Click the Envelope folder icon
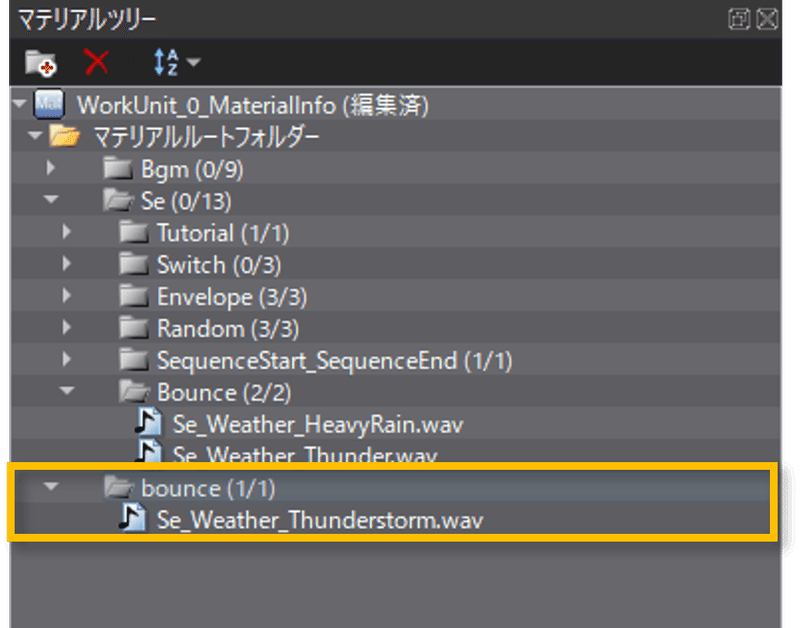The image size is (800, 628). coord(134,295)
